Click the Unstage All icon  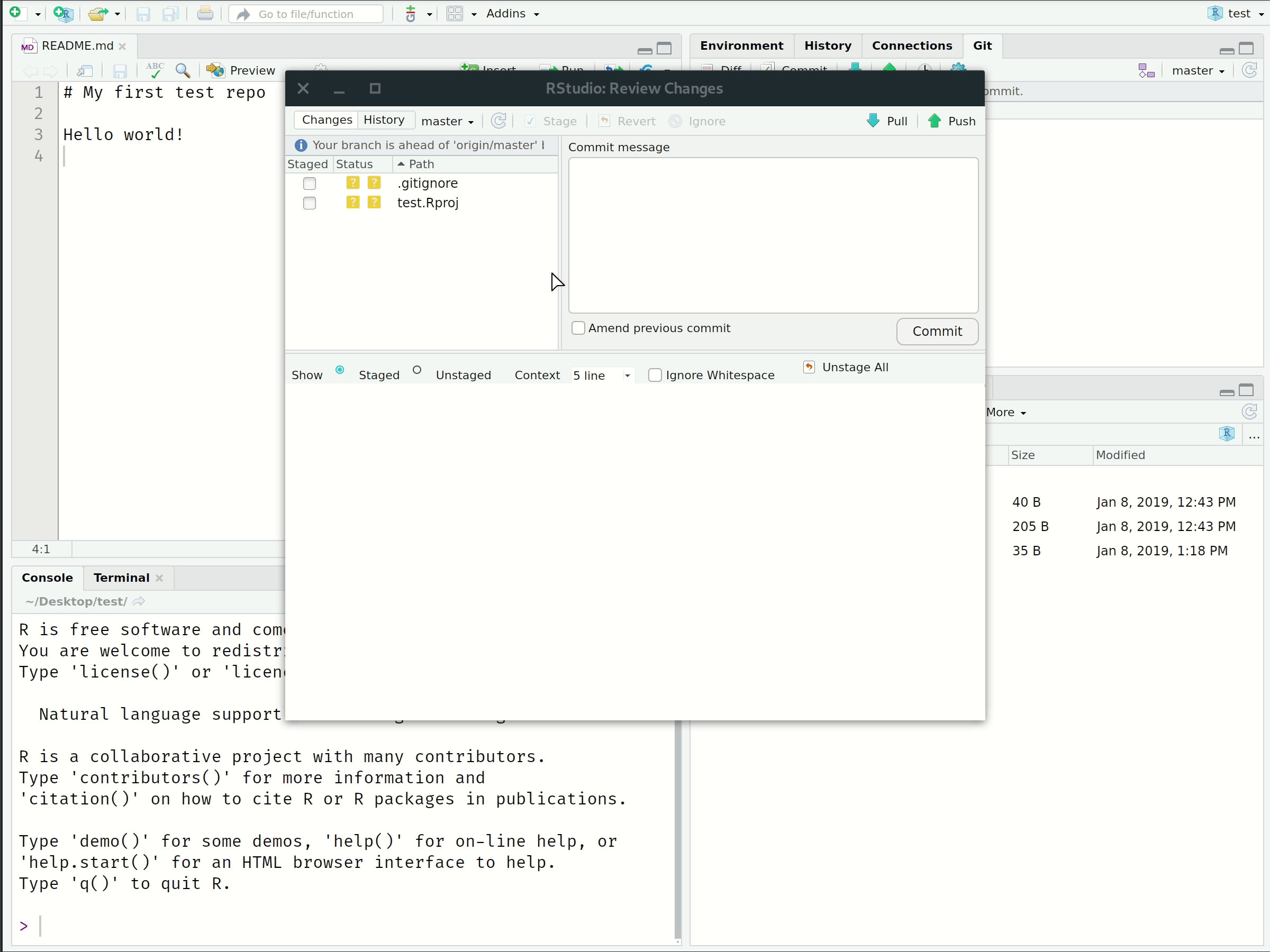809,367
